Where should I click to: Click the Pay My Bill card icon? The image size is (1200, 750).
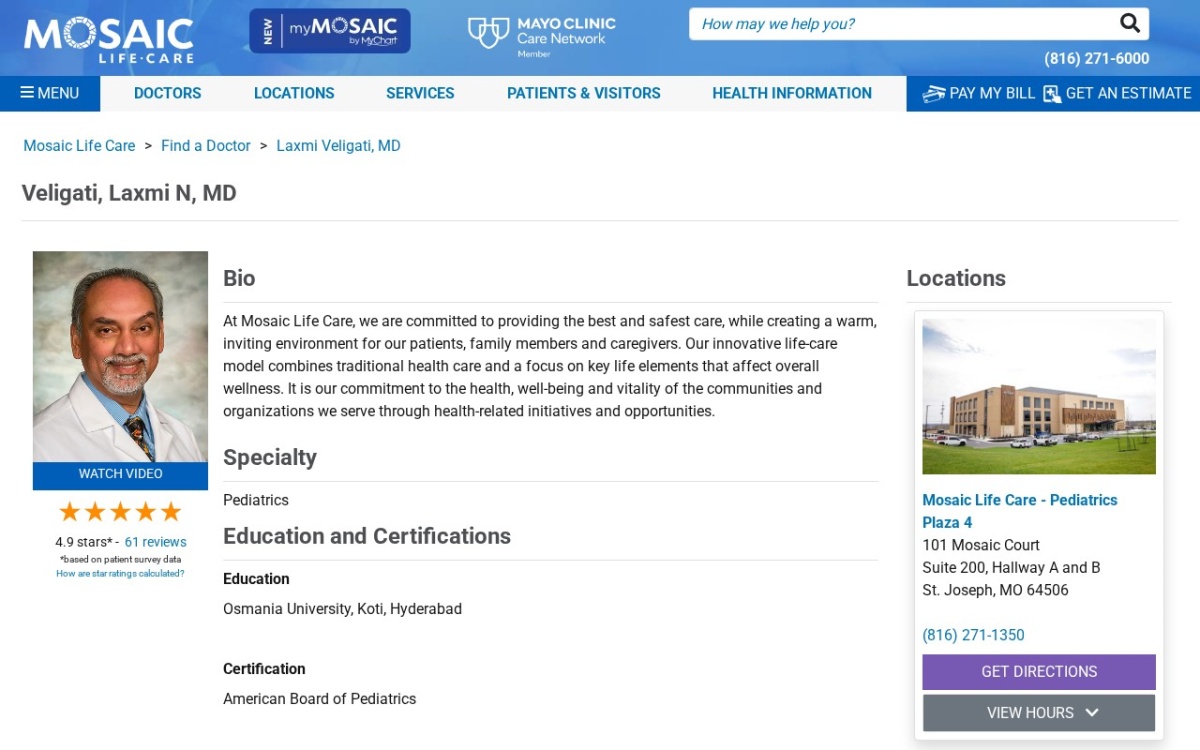coord(933,94)
